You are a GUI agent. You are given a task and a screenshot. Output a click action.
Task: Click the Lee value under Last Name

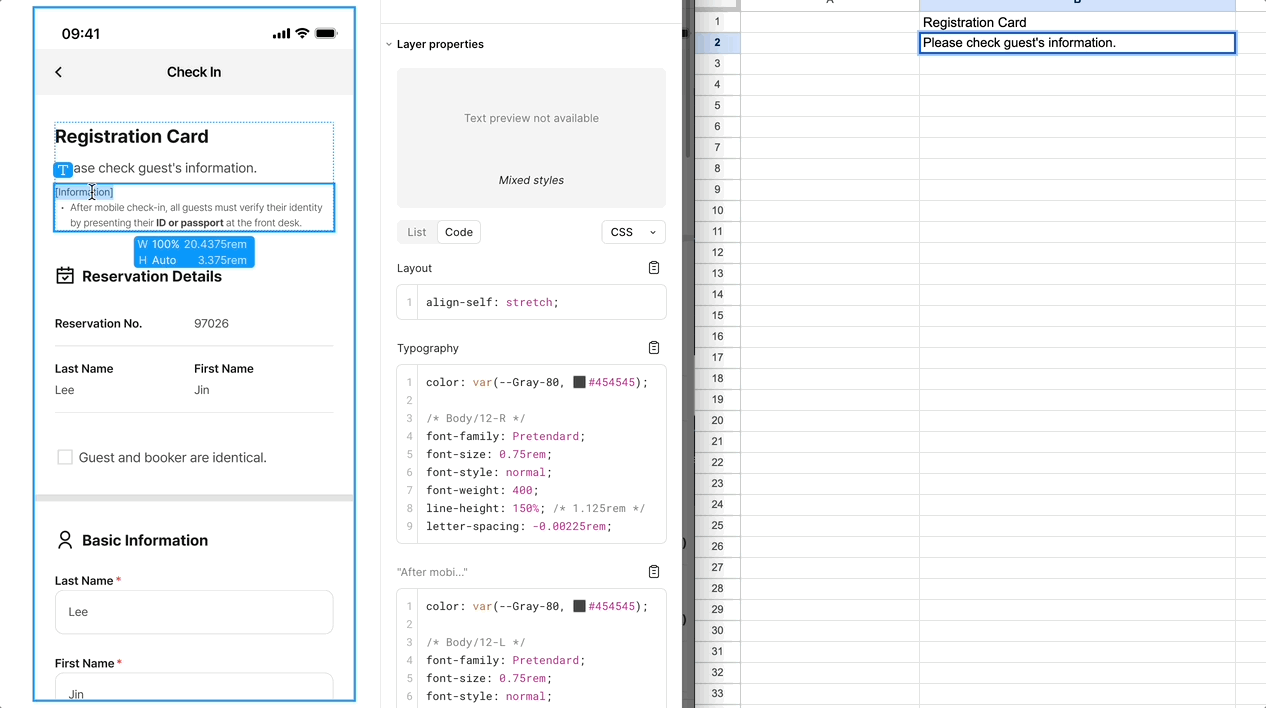pos(65,390)
